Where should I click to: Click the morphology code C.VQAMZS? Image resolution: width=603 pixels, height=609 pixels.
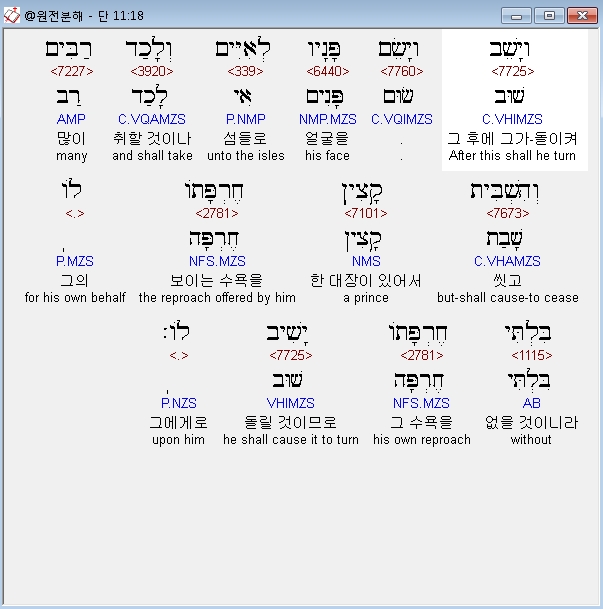click(152, 119)
